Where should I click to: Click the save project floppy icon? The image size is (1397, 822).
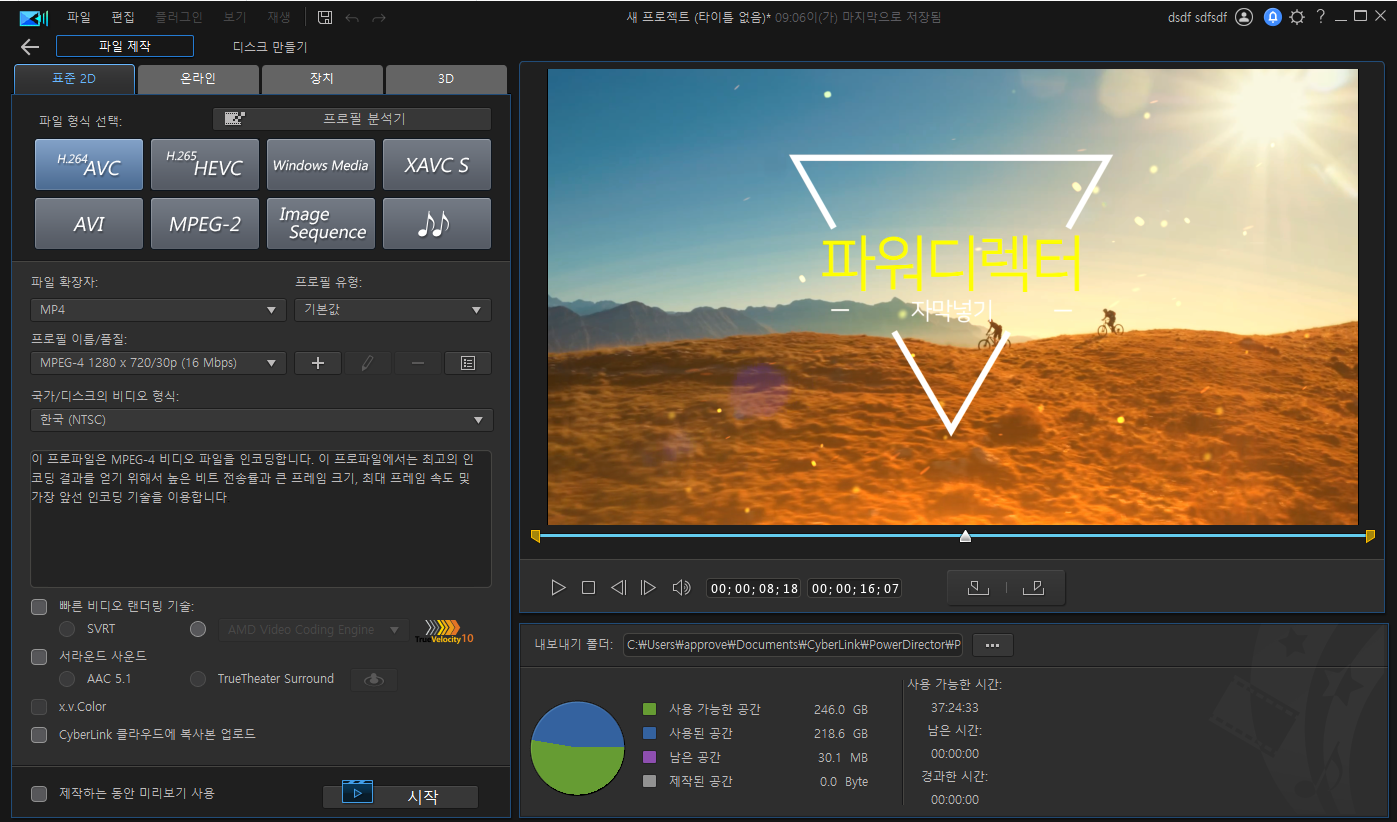(325, 17)
